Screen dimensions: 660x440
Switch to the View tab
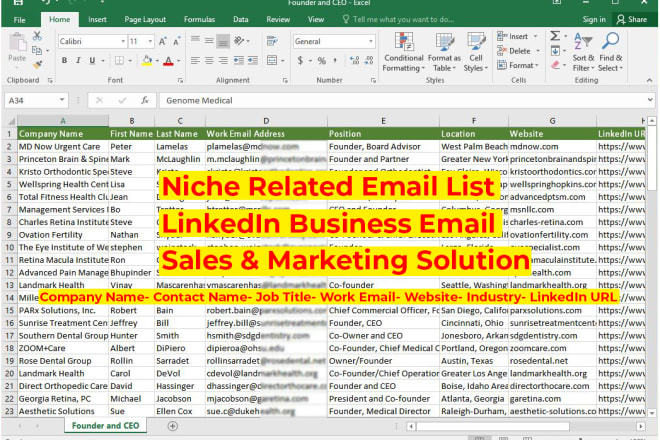coord(316,19)
